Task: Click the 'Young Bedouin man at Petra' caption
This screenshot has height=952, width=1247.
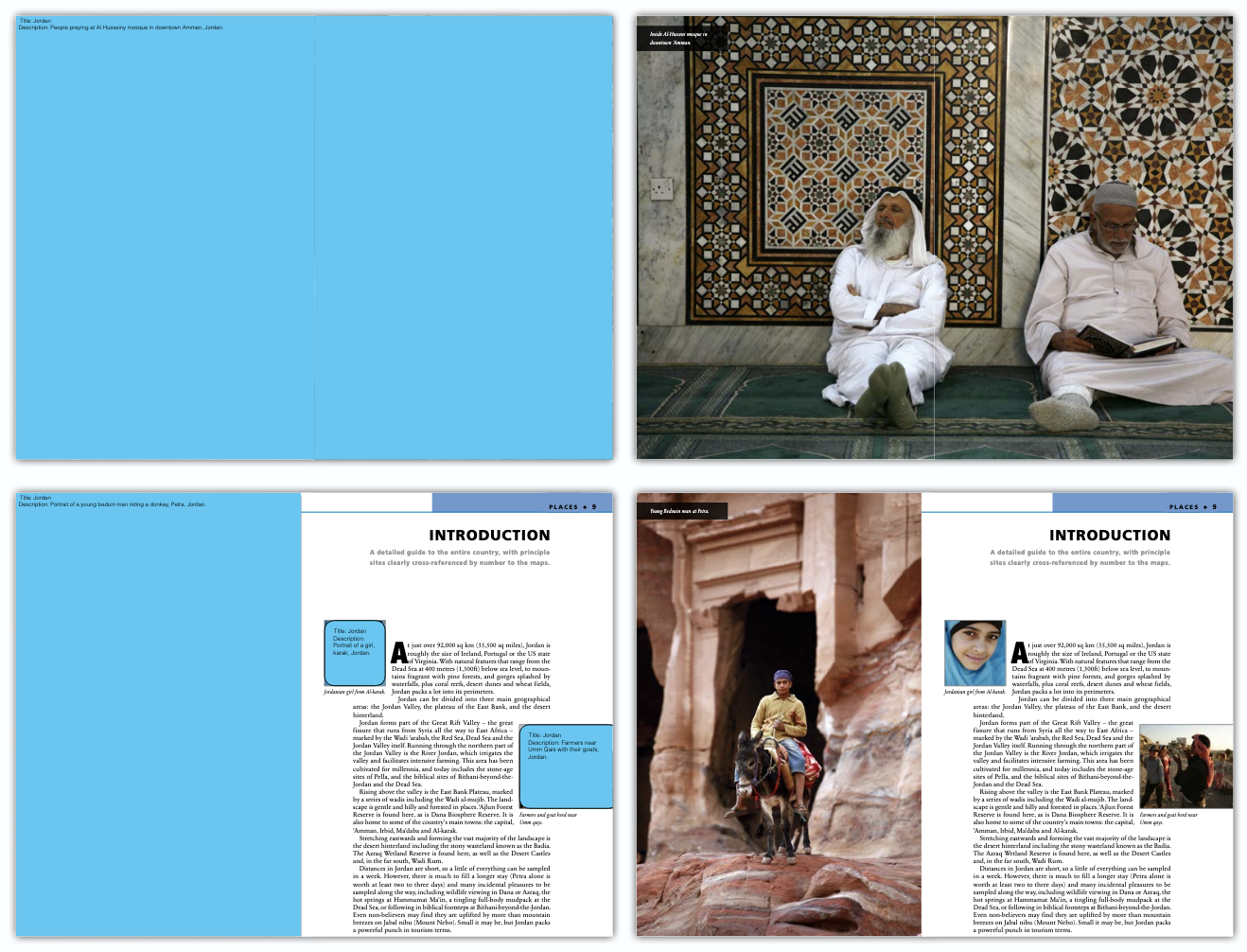Action: (x=679, y=511)
